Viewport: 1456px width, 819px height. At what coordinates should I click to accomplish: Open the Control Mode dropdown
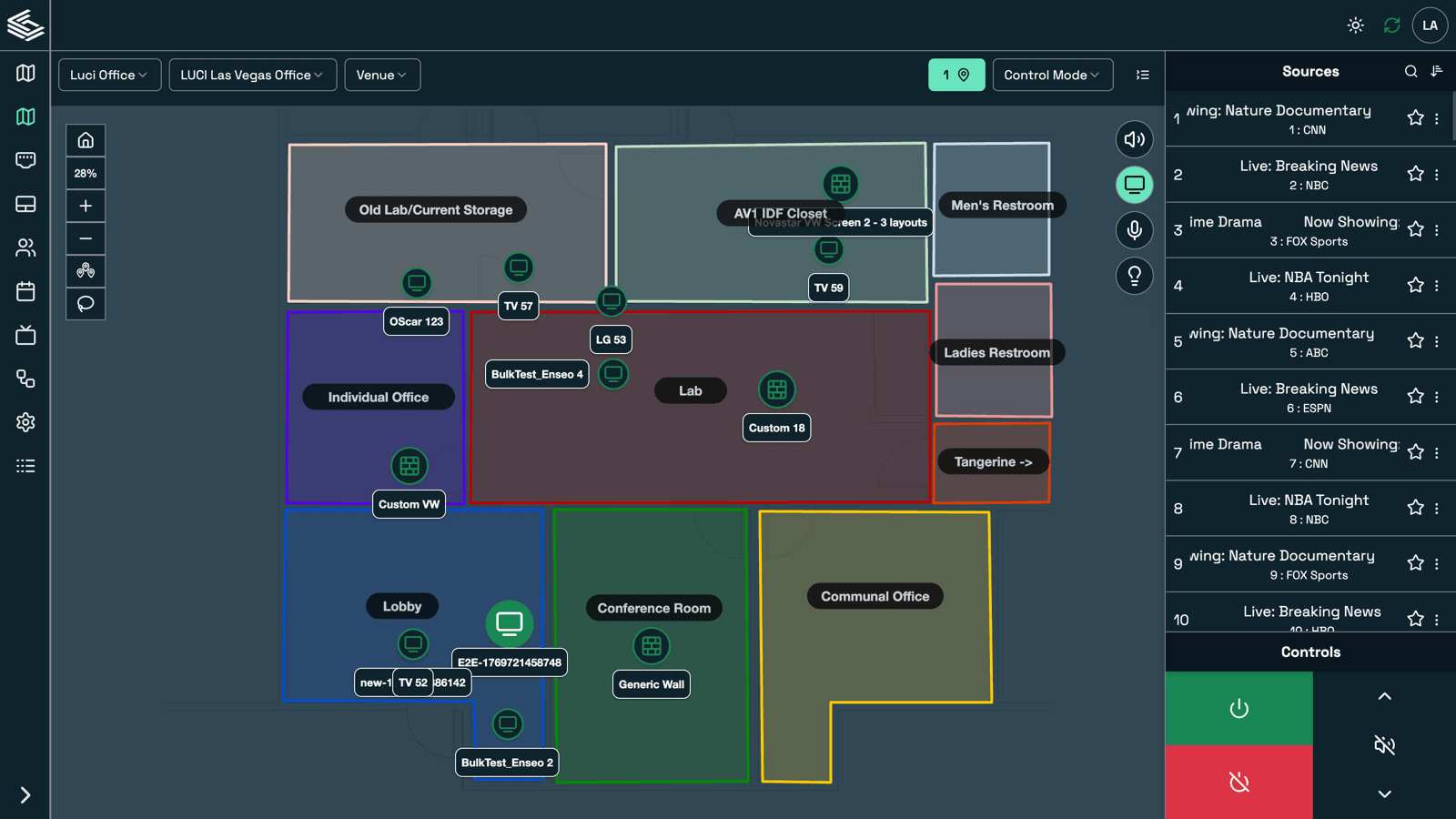click(1052, 75)
